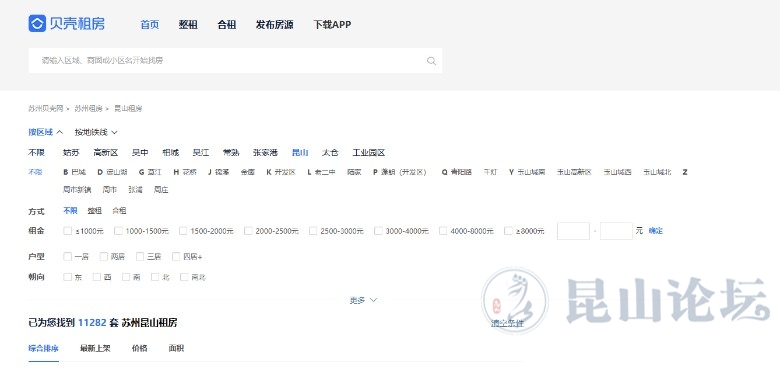Set rental 方式 to 合租
Screen dimensions: 780x375
point(119,211)
